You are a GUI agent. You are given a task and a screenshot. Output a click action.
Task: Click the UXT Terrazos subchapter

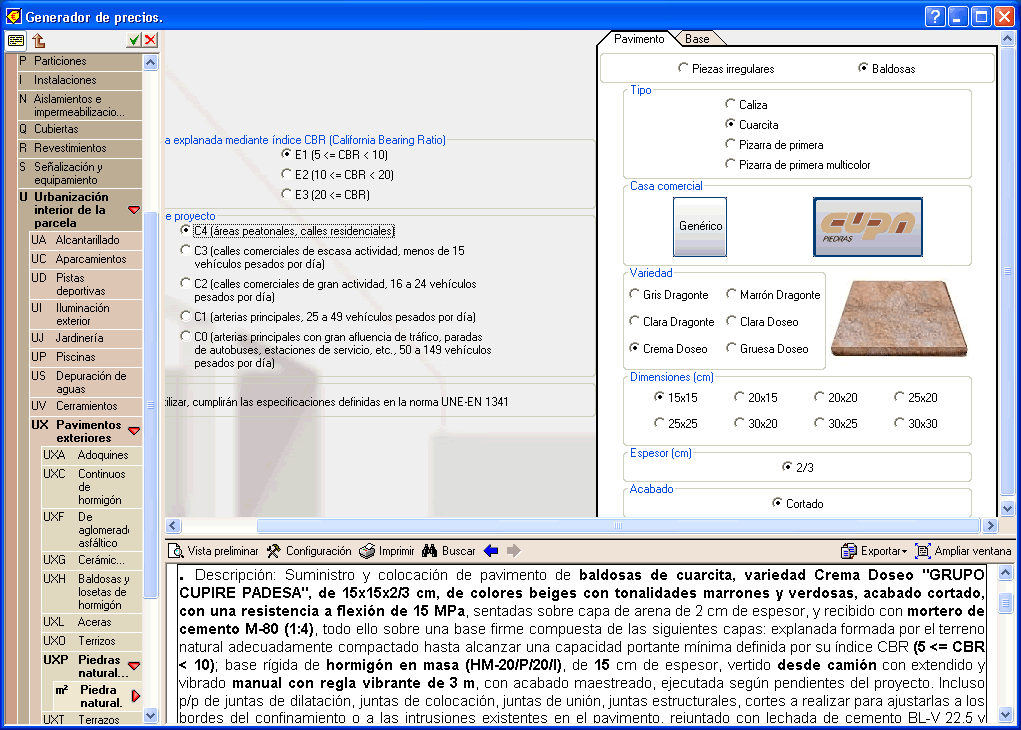point(91,719)
